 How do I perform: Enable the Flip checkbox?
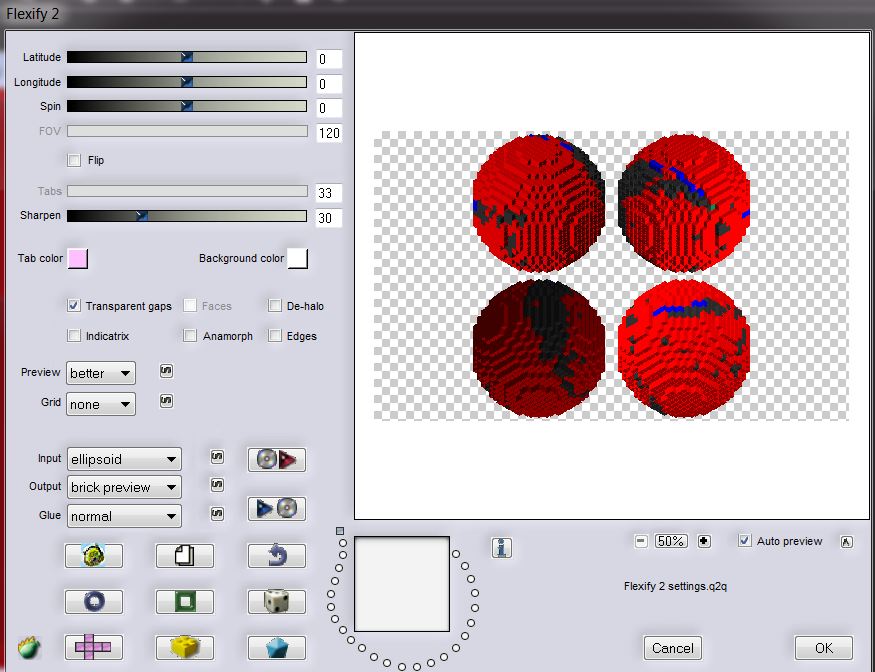tap(74, 160)
